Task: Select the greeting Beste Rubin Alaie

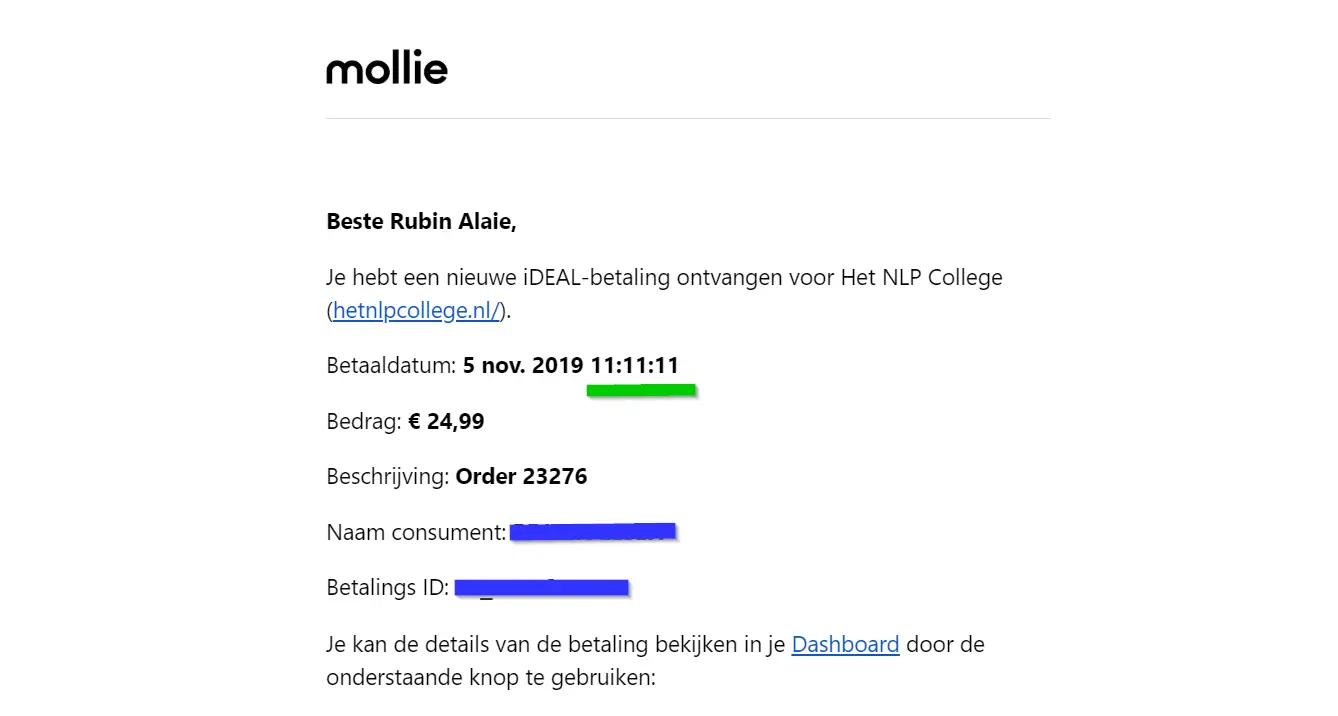Action: pyautogui.click(x=421, y=222)
